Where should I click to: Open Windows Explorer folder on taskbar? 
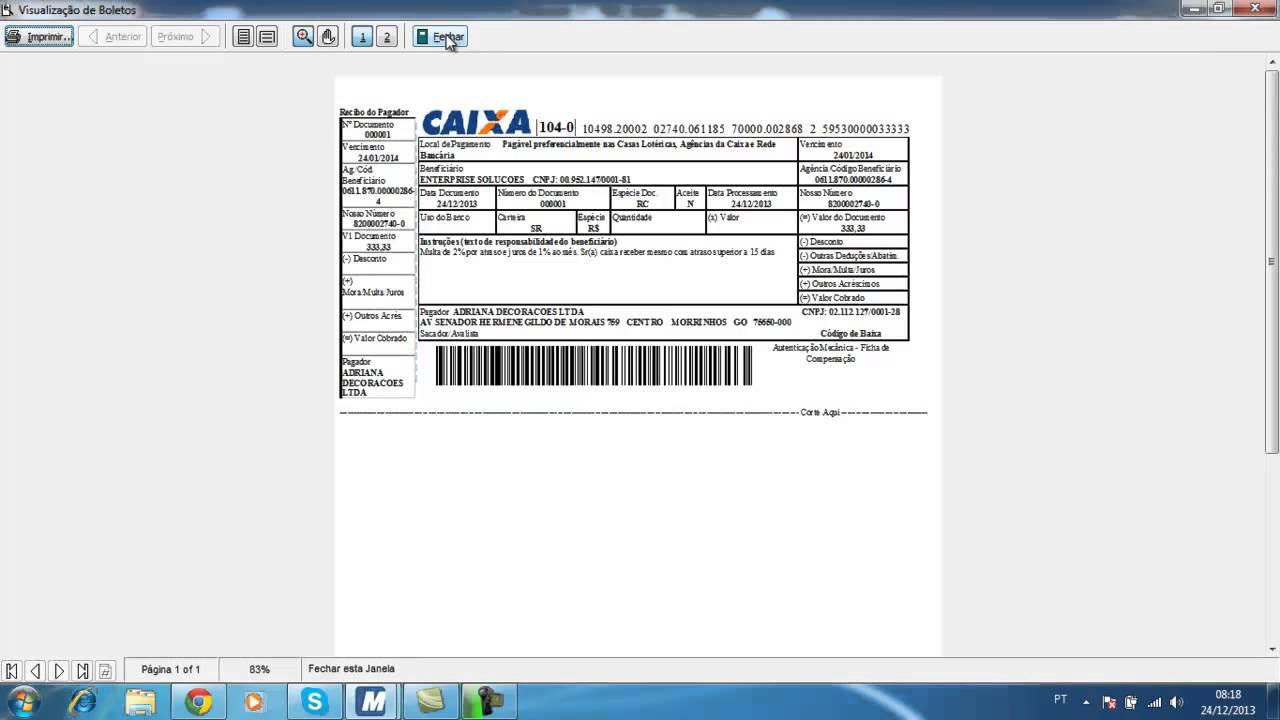(141, 702)
